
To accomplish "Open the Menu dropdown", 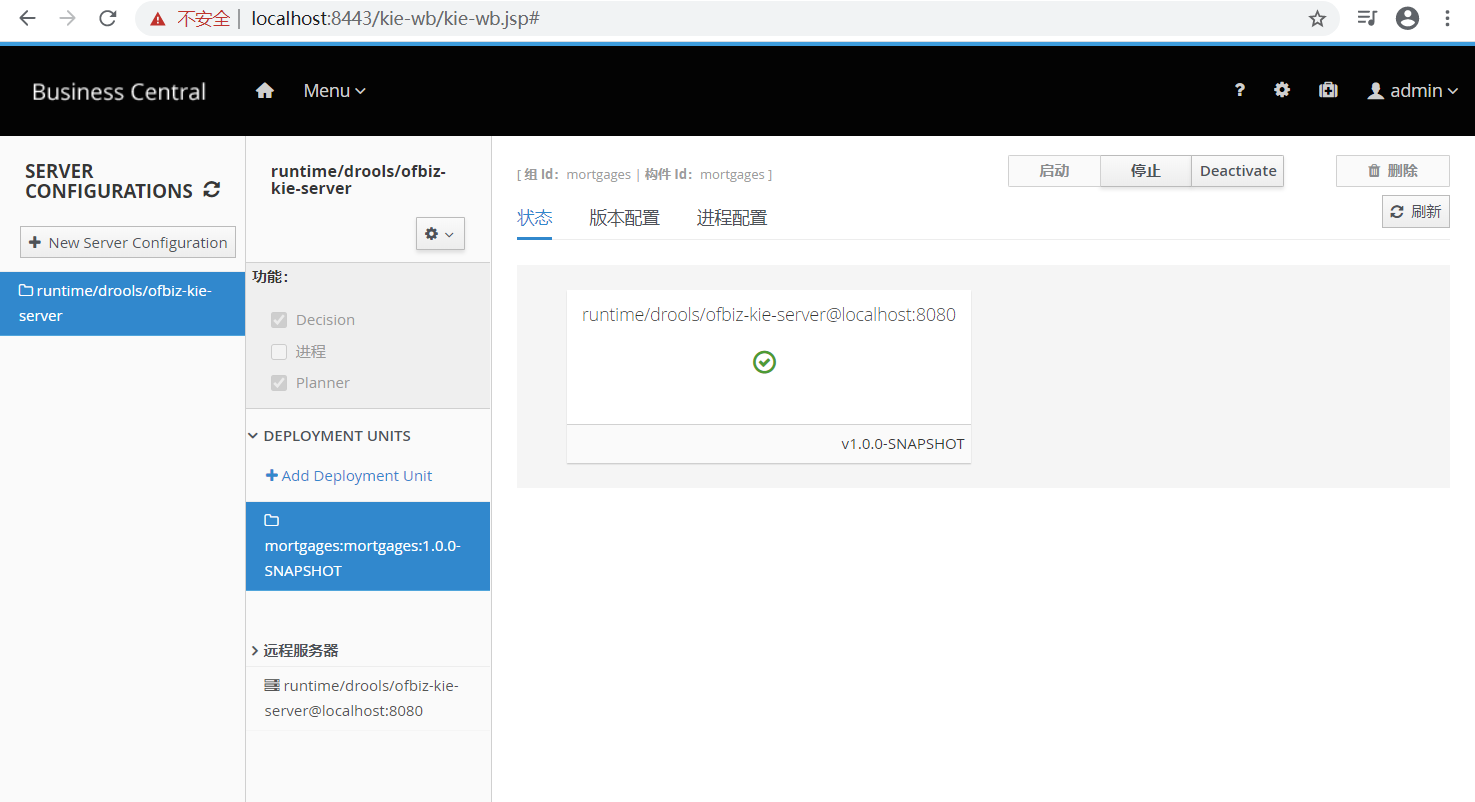I will (x=335, y=91).
